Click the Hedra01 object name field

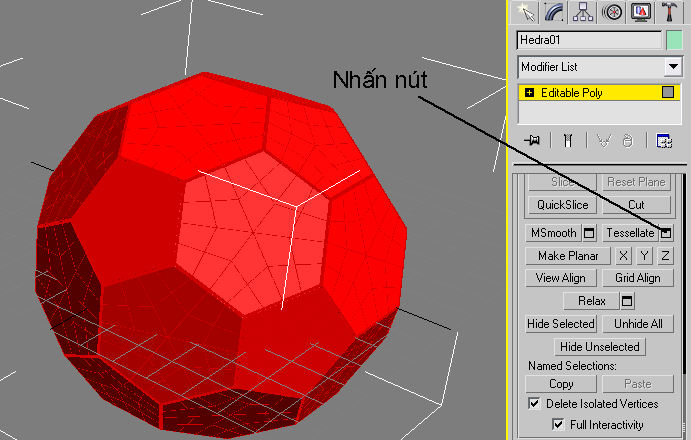[x=589, y=40]
